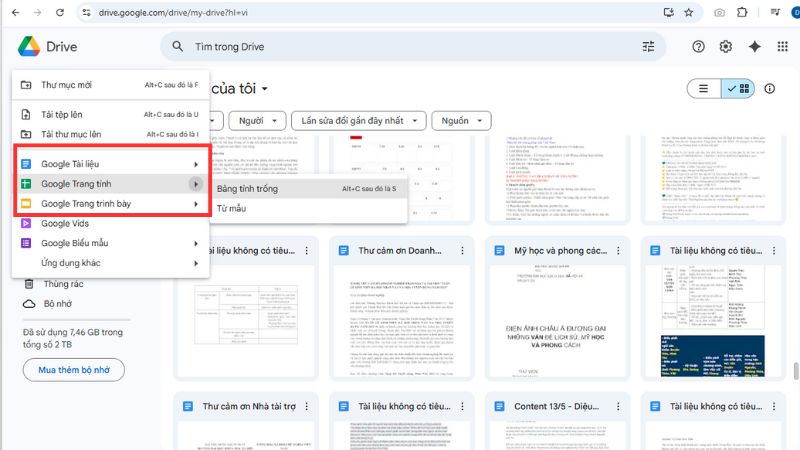The width and height of the screenshot is (800, 450).
Task: Bookmark this page with star icon
Action: pos(688,13)
